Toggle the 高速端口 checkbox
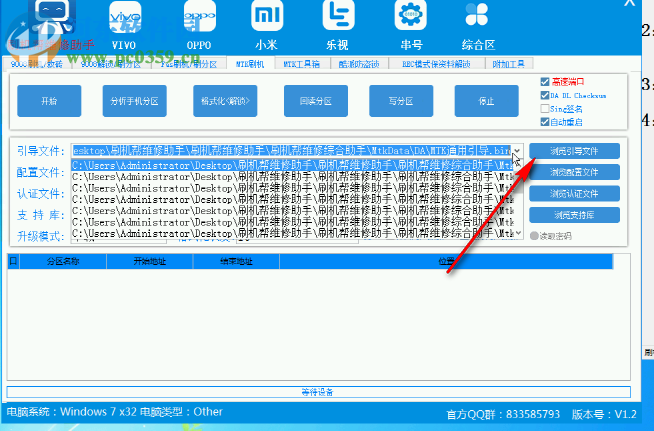This screenshot has height=431, width=654. pyautogui.click(x=545, y=82)
